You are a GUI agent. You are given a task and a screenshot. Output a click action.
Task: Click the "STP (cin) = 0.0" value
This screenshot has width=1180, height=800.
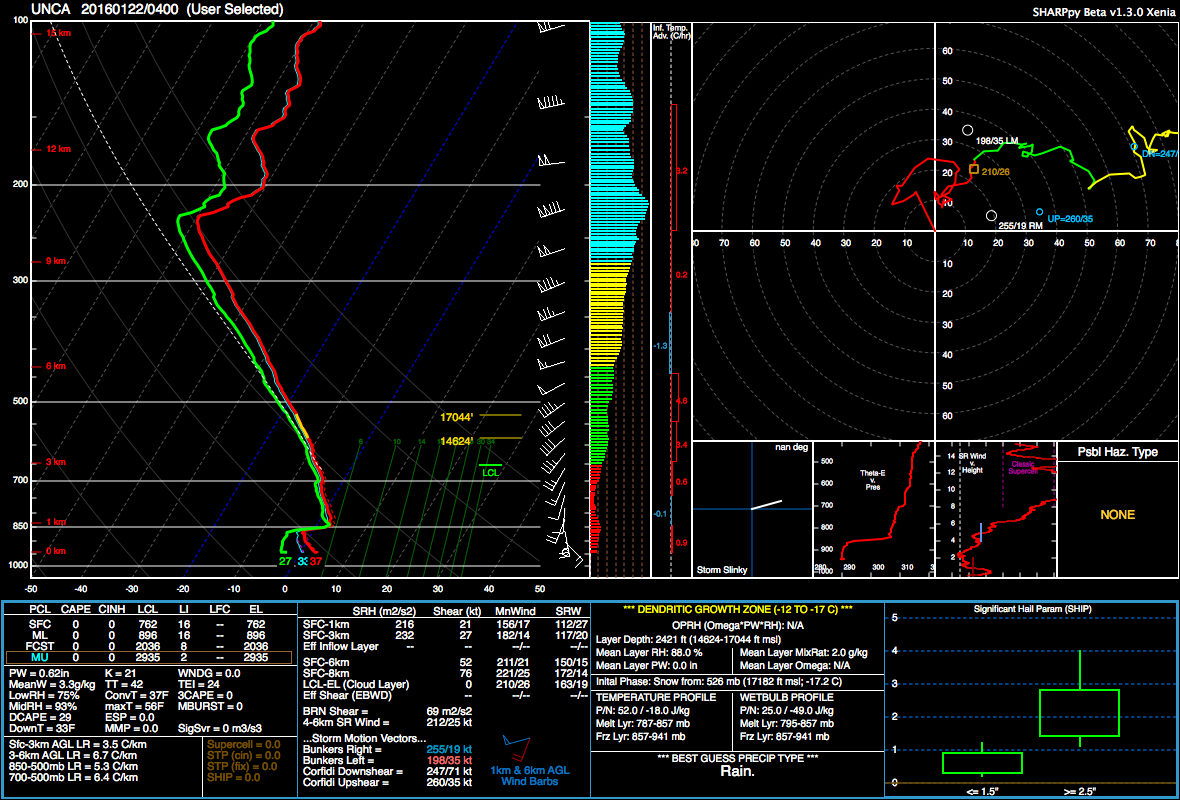pos(244,756)
